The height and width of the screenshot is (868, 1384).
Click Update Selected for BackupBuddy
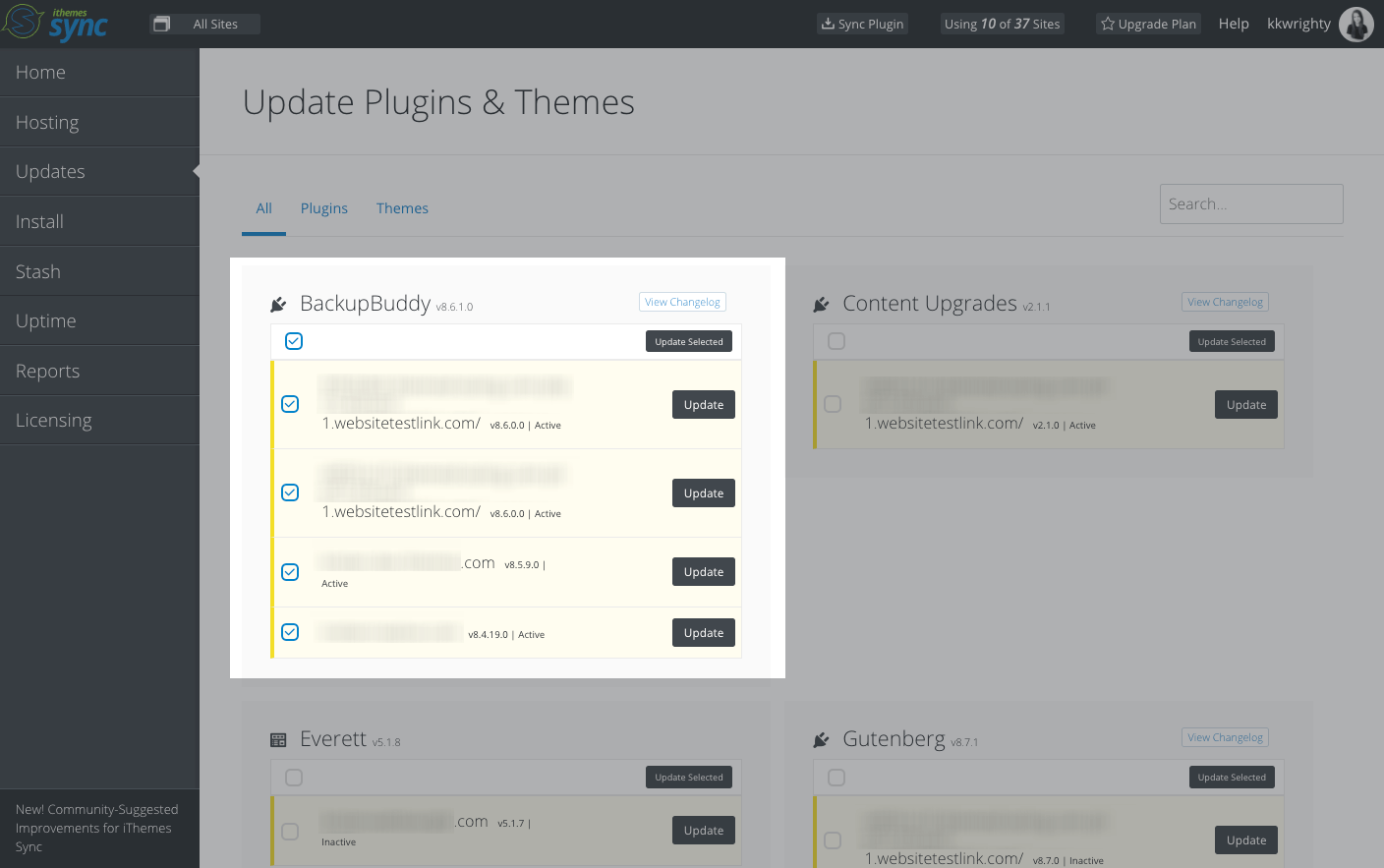pyautogui.click(x=689, y=341)
